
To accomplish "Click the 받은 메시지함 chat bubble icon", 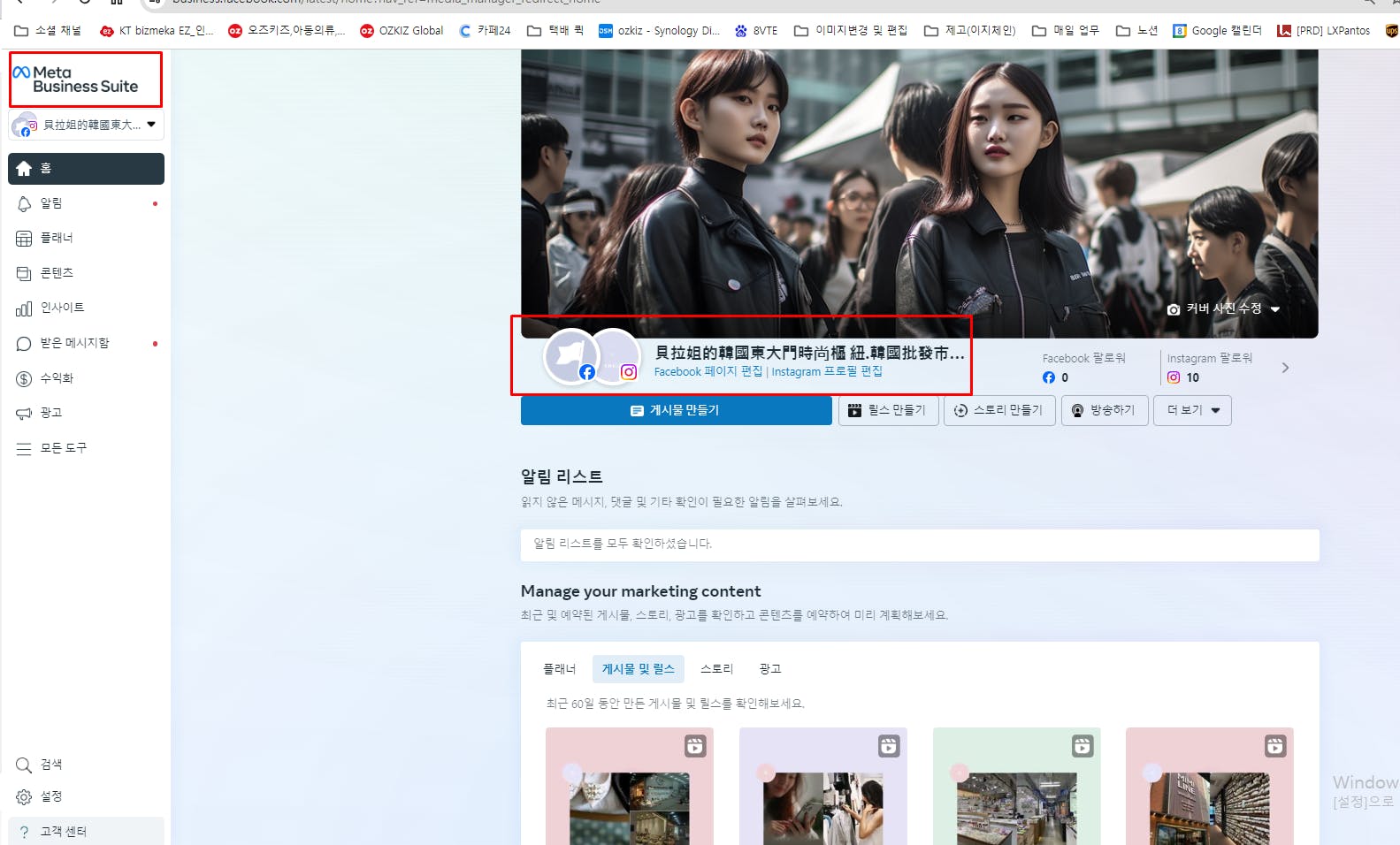I will click(24, 344).
